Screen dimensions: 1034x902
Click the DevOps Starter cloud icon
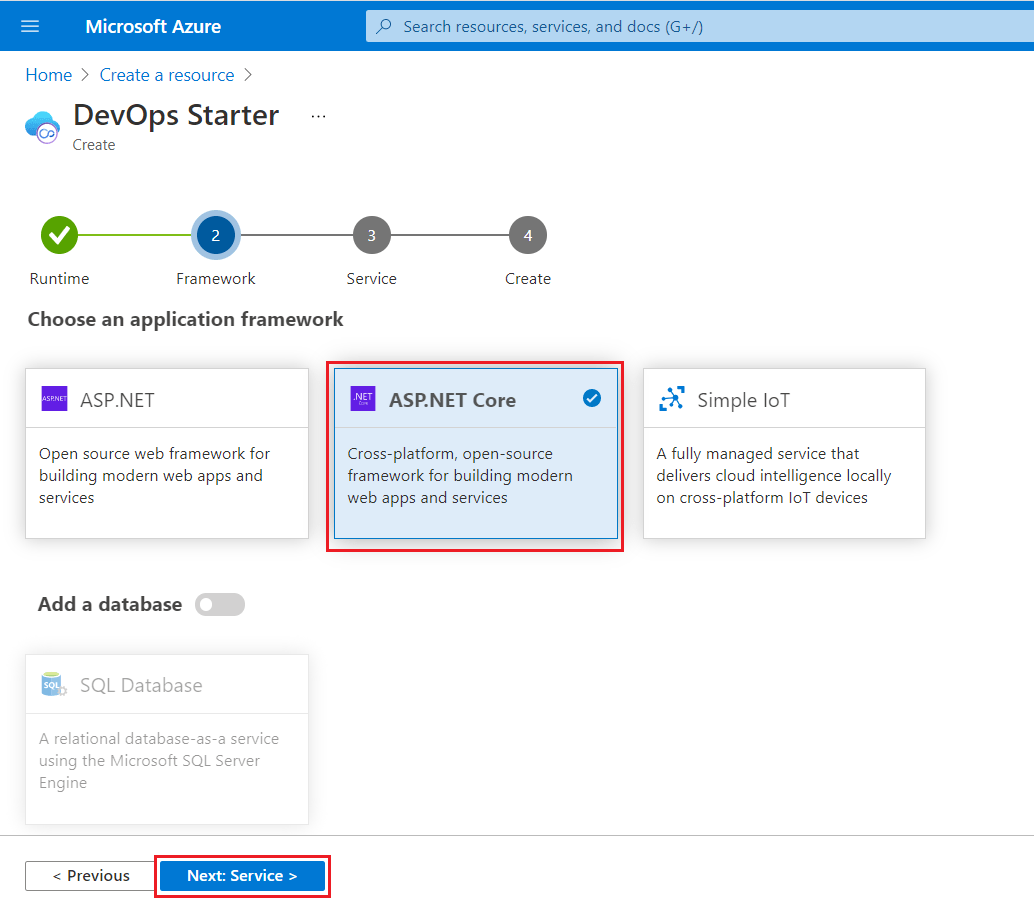pyautogui.click(x=44, y=127)
